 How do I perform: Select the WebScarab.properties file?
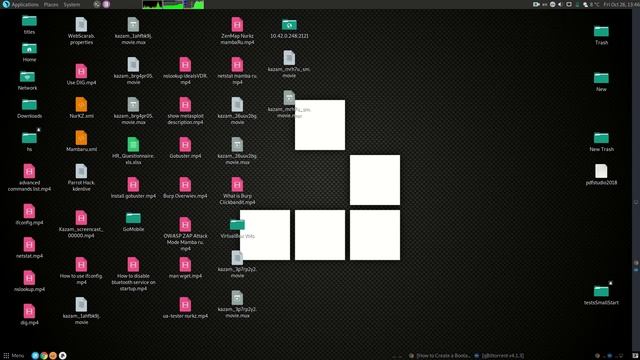(81, 31)
